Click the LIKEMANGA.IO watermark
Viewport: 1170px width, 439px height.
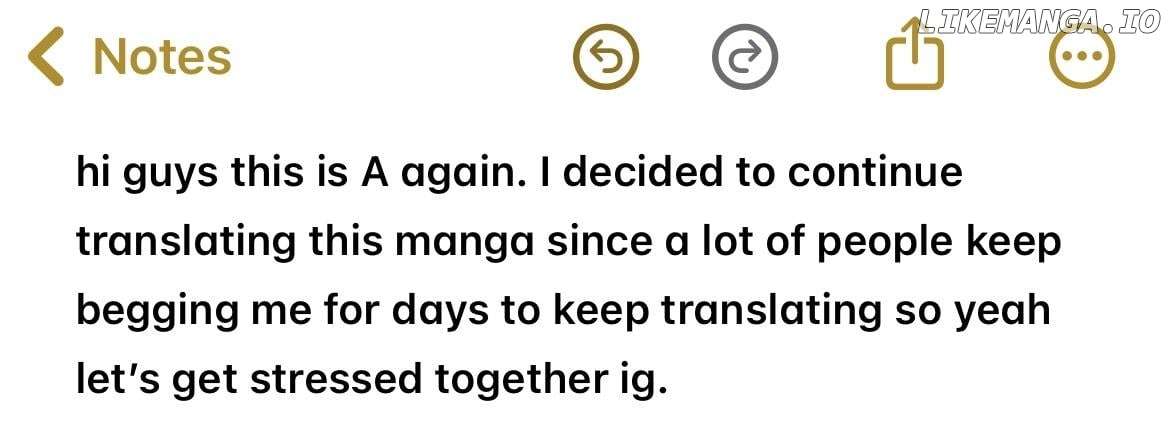click(1038, 22)
